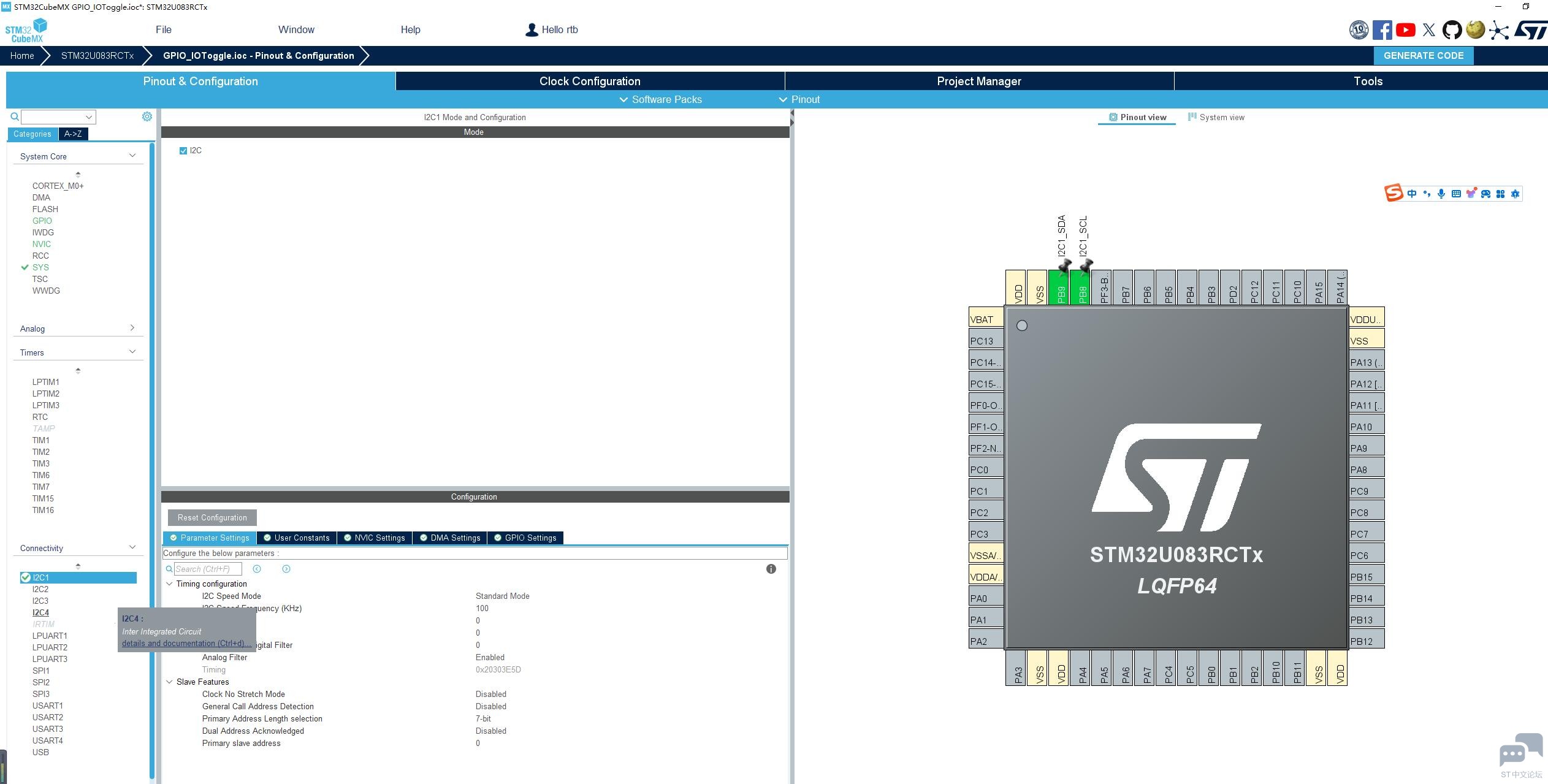Viewport: 1548px width, 784px height.
Task: Switch to A->Z sorting tab
Action: [x=73, y=134]
